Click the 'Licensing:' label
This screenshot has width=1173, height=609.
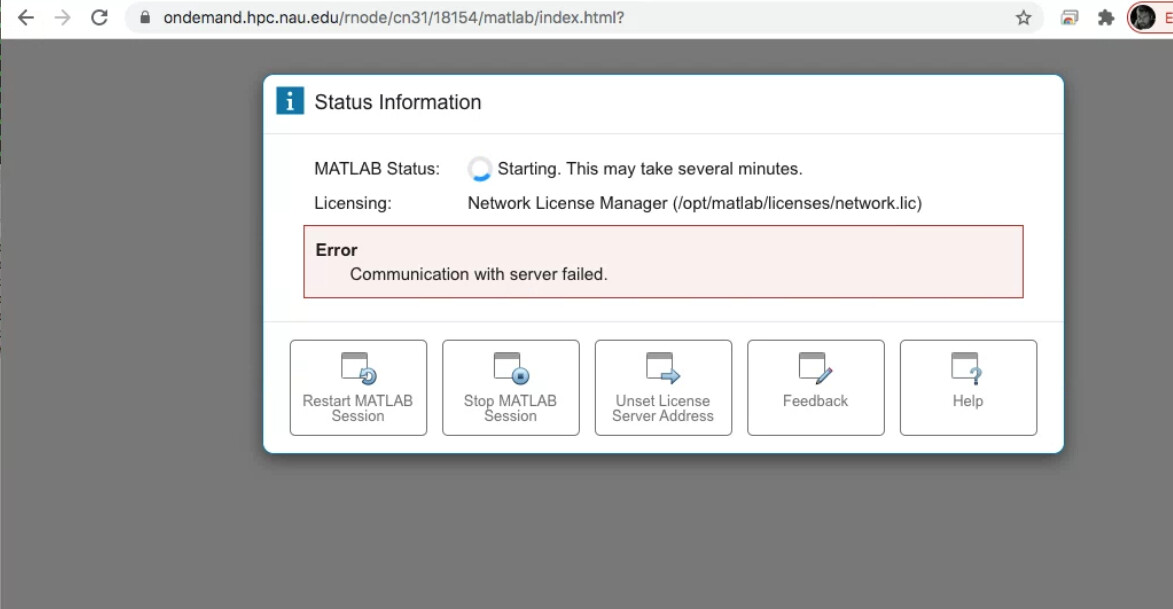click(352, 203)
